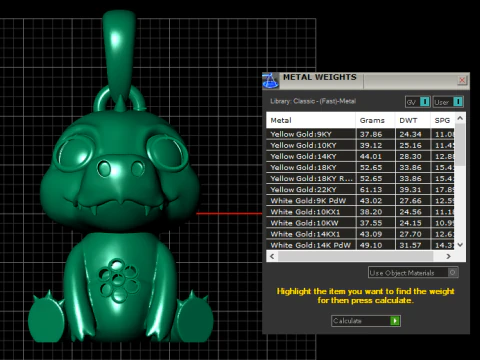Click the green arrow on Calculate
480x360 pixels.
395,321
